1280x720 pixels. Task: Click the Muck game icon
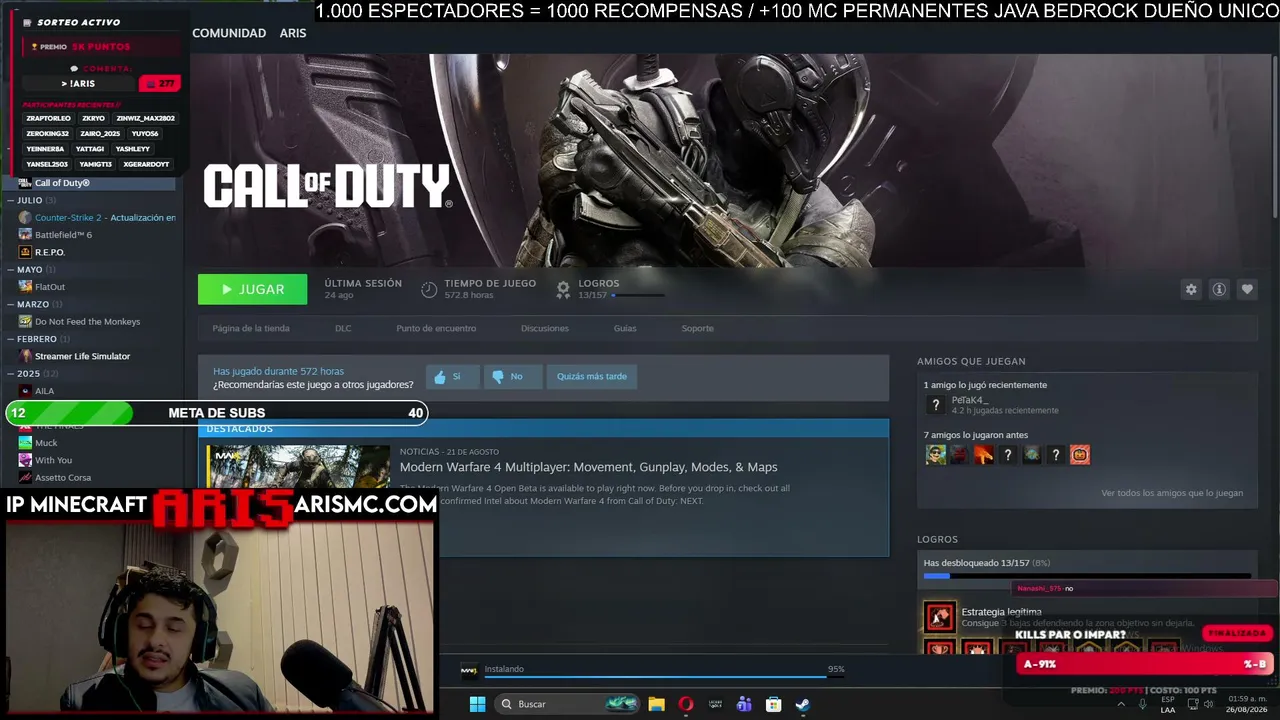(25, 443)
